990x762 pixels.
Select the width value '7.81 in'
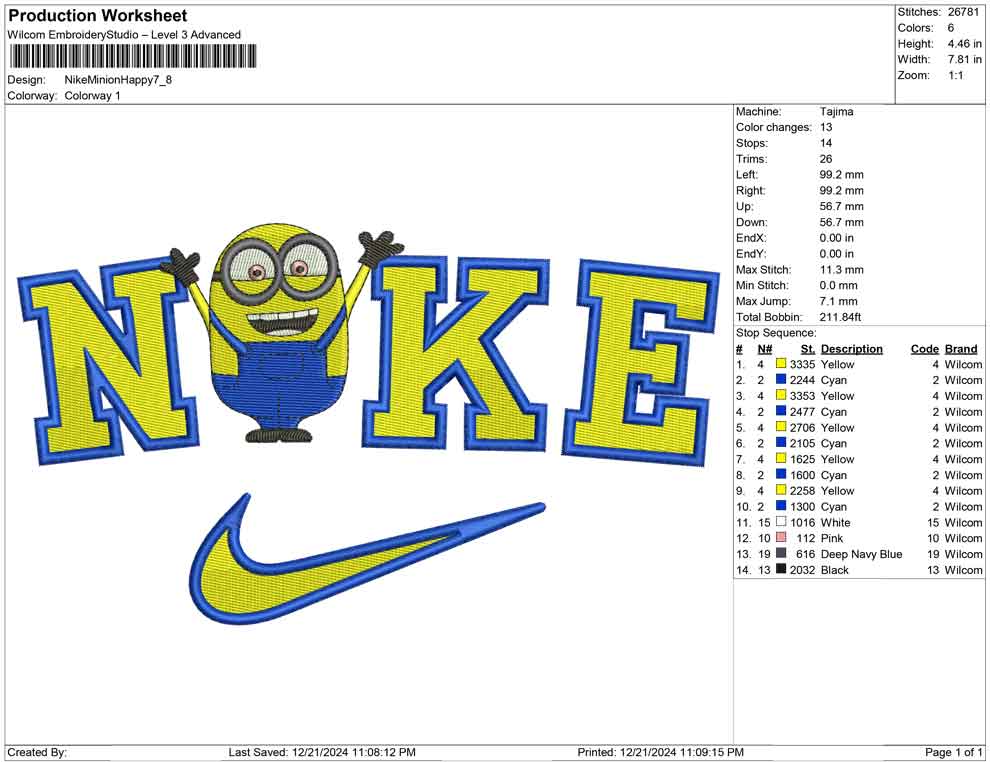(964, 59)
